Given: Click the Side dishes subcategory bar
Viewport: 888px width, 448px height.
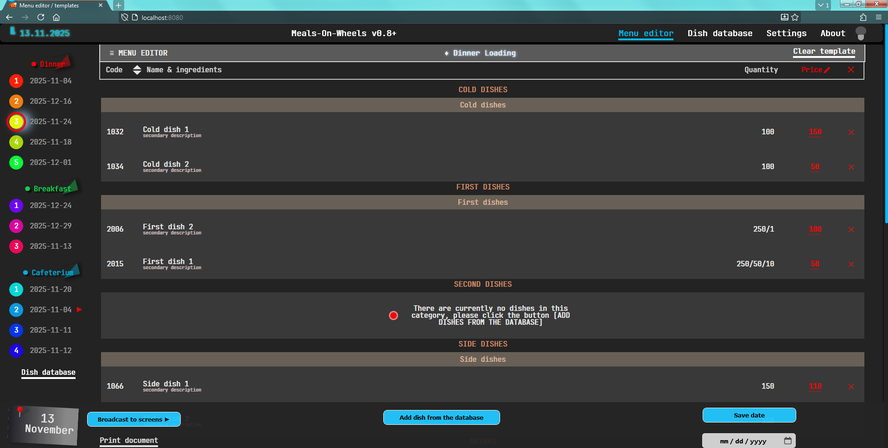Looking at the screenshot, I should point(483,359).
